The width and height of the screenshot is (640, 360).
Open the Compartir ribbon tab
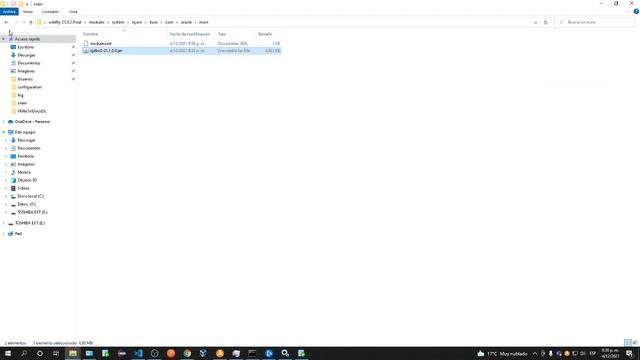point(51,12)
